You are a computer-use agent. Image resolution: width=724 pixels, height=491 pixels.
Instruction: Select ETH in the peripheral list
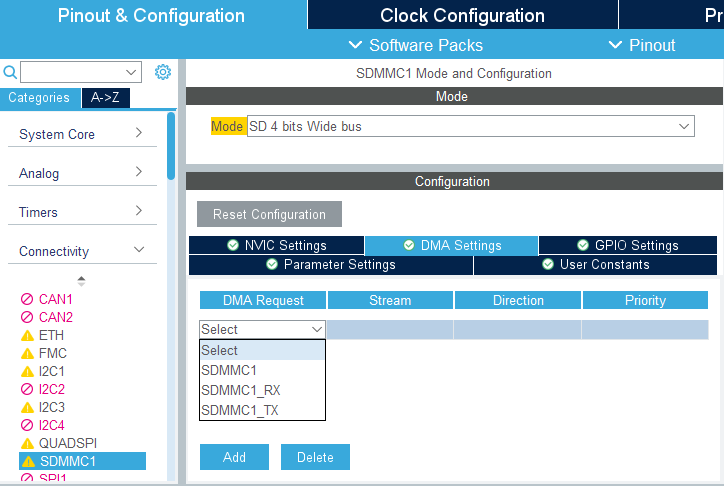click(x=51, y=335)
